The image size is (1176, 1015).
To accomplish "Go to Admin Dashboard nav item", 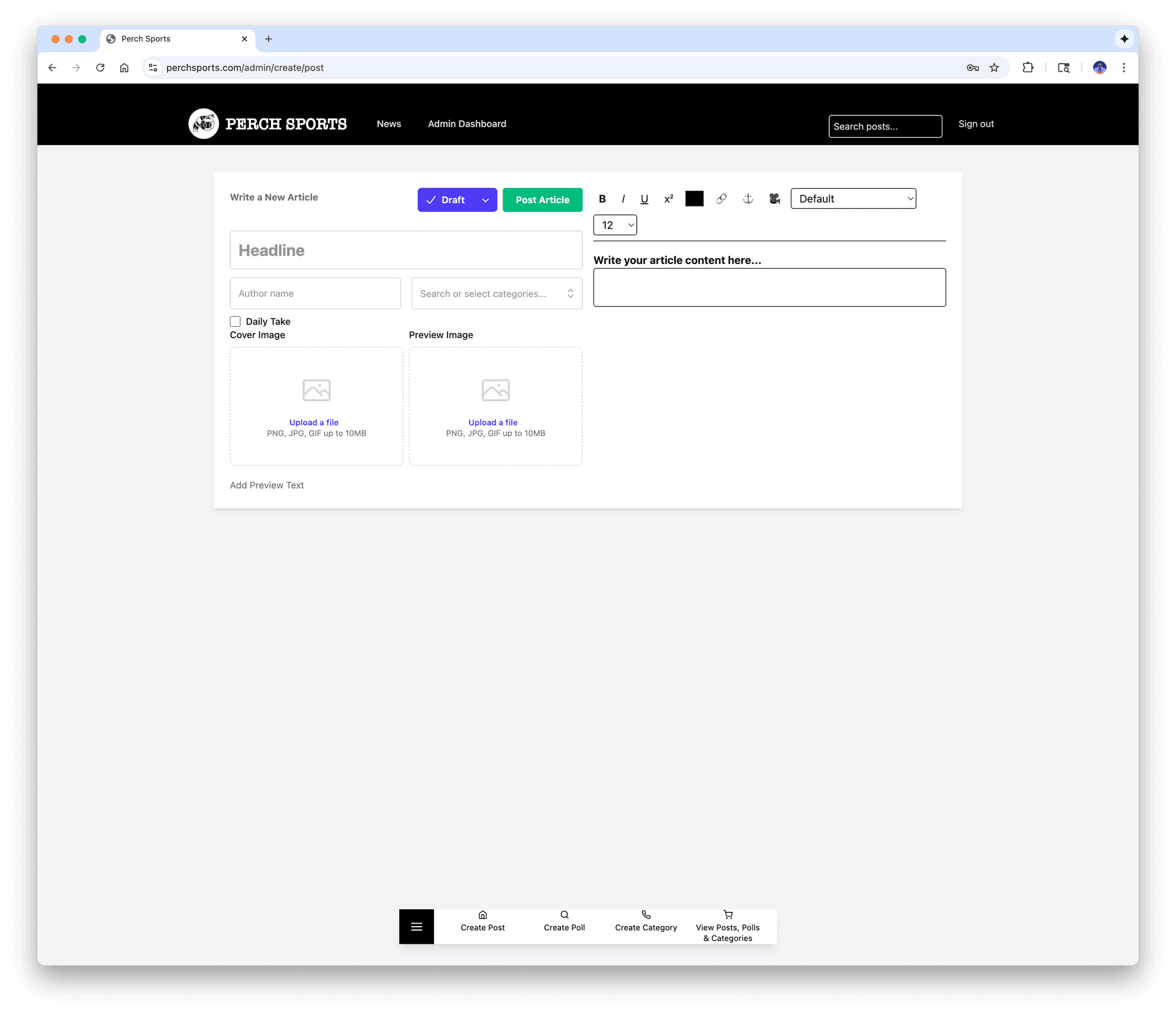I will point(467,123).
